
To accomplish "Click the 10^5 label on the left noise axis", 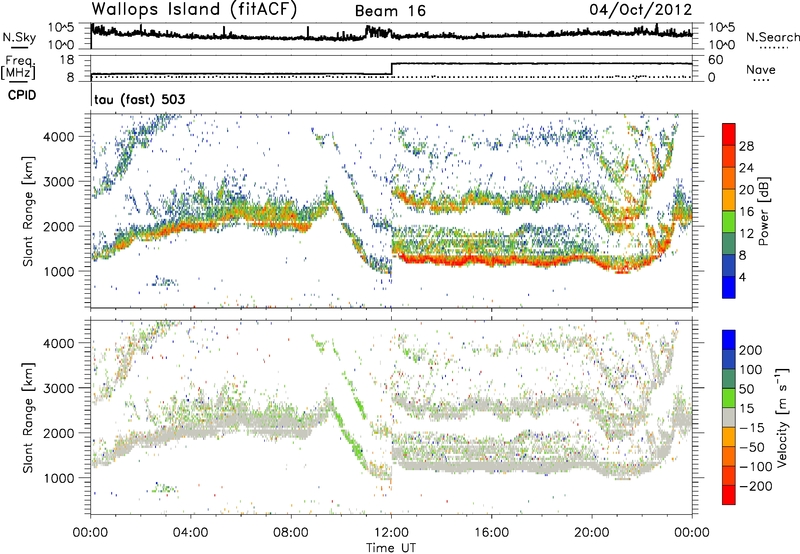I will pyautogui.click(x=61, y=27).
